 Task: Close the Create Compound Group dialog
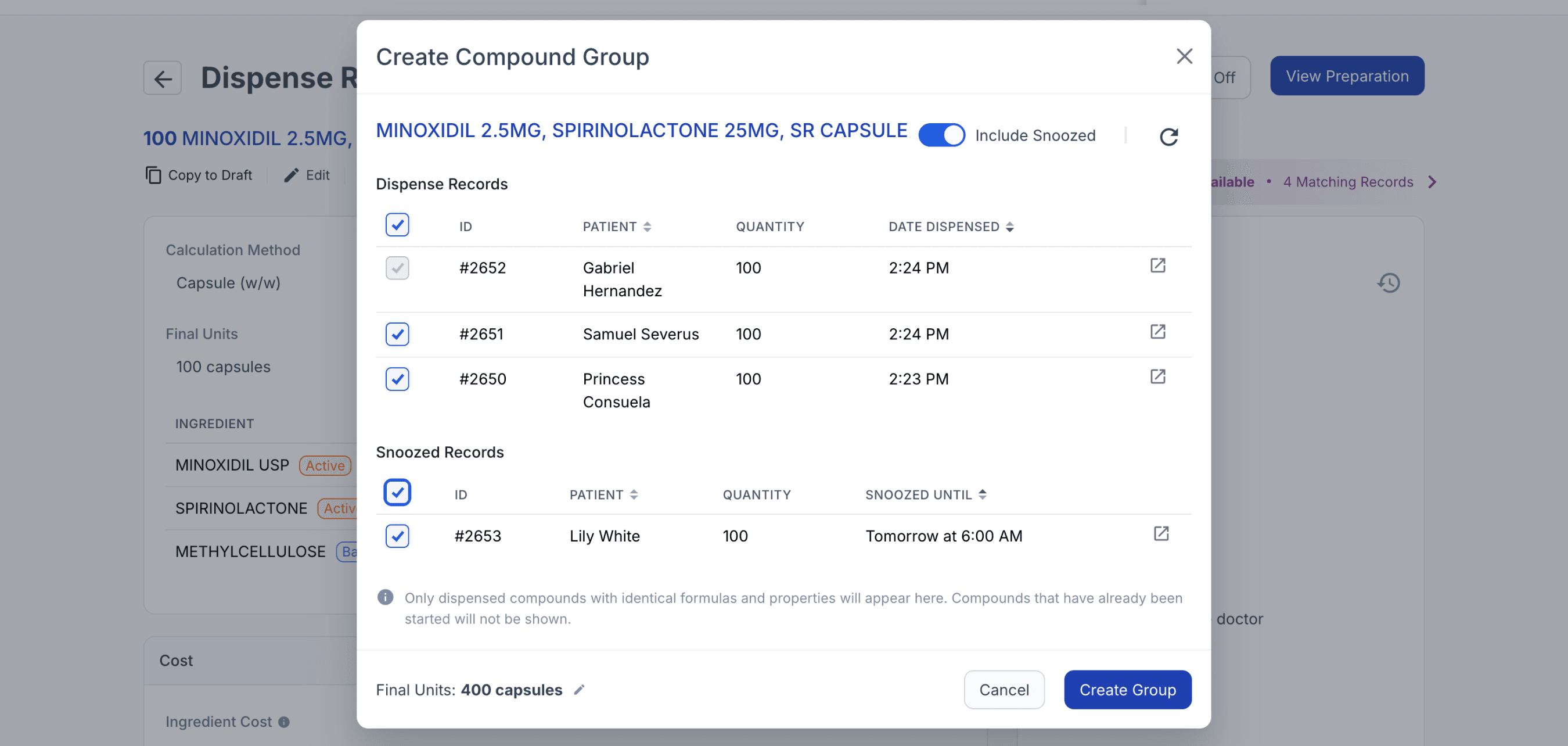point(1184,56)
